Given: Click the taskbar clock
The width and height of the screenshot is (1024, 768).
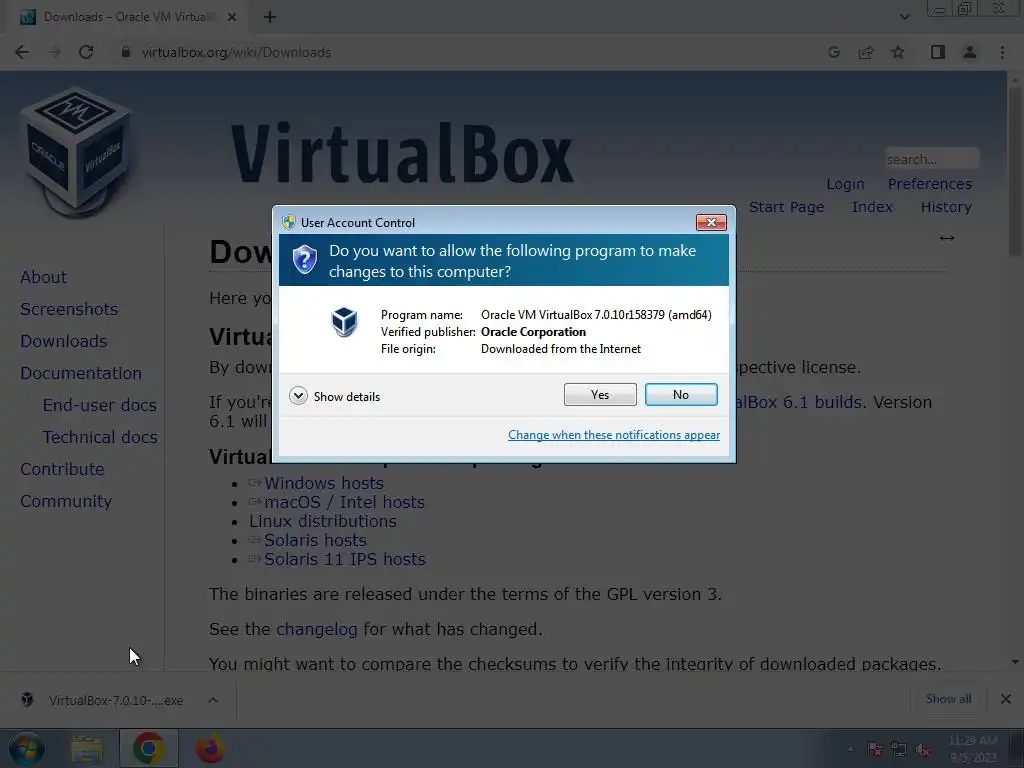Looking at the screenshot, I should [x=973, y=748].
